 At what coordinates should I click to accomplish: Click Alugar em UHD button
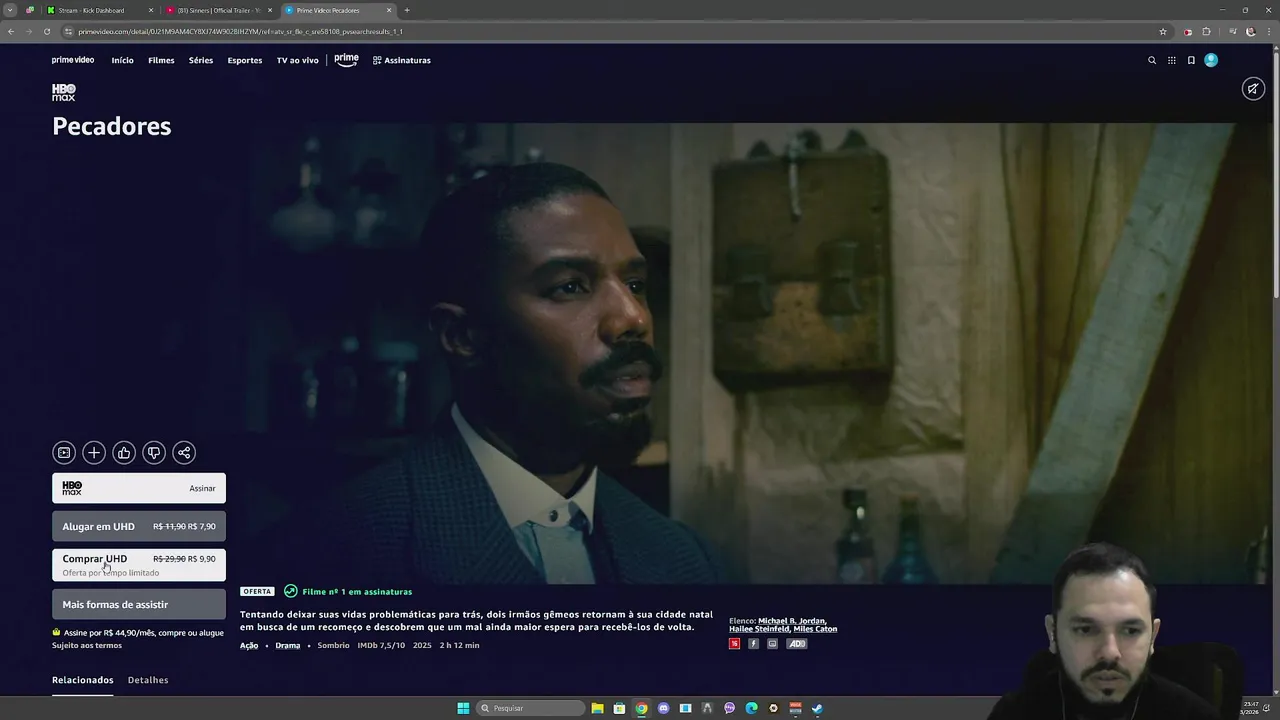pos(139,526)
